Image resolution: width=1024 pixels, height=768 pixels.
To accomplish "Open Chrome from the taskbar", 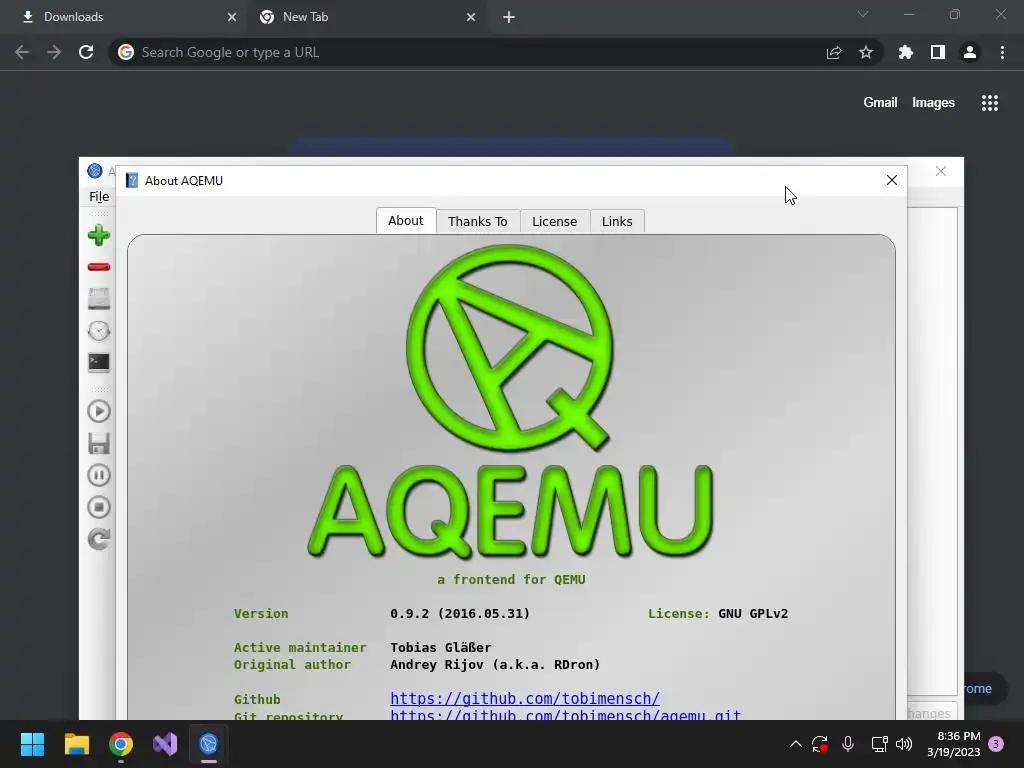I will [x=121, y=744].
